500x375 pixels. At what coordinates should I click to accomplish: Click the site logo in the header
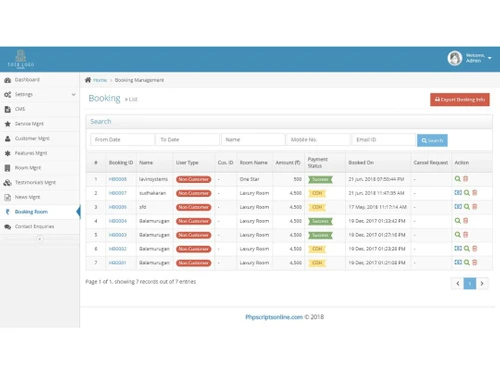21,59
